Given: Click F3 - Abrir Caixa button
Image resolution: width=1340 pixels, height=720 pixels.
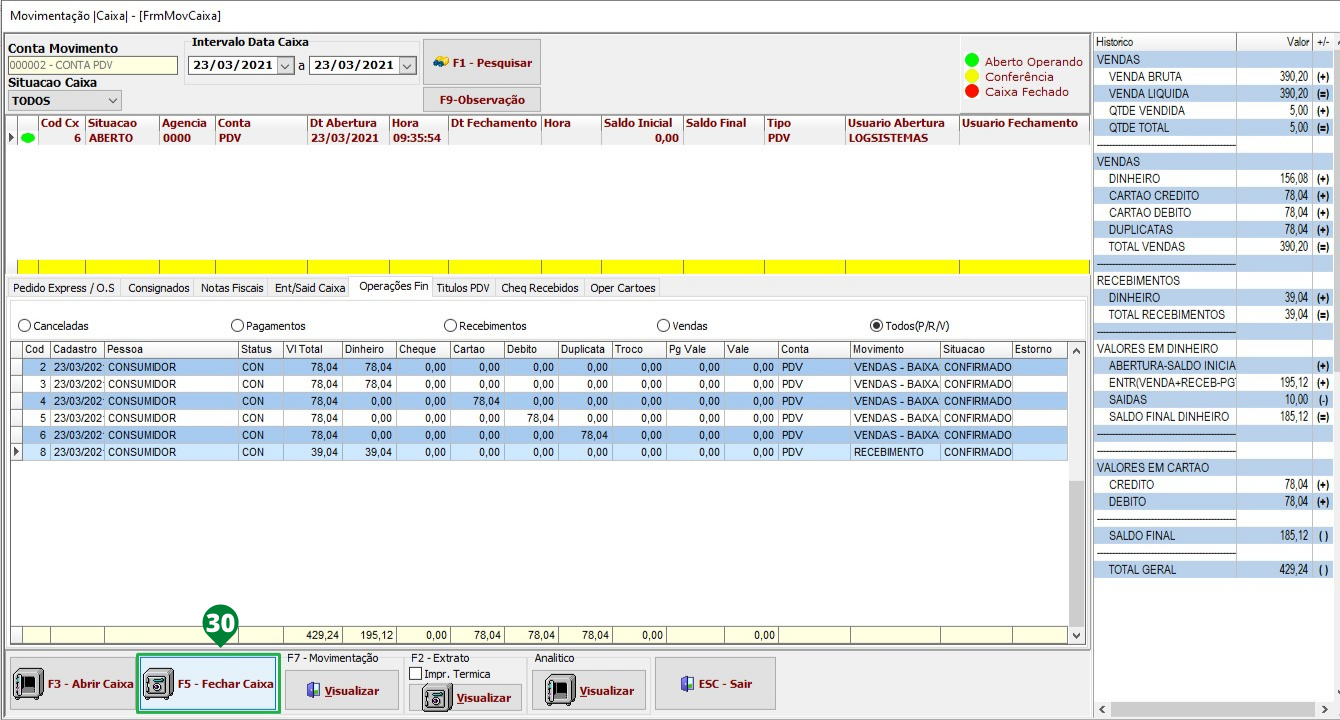Looking at the screenshot, I should [72, 684].
